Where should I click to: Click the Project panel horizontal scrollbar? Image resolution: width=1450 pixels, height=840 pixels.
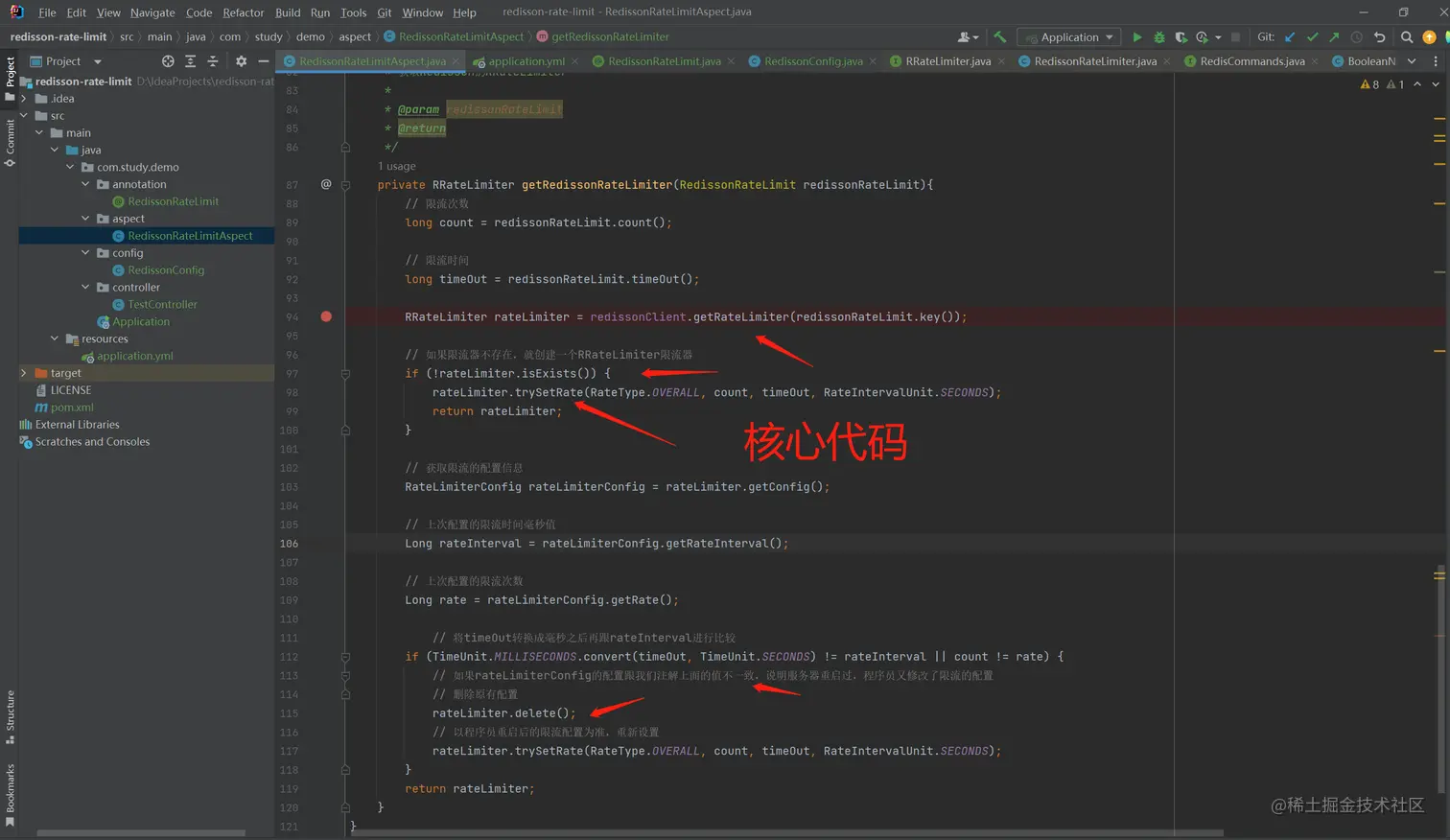[x=141, y=832]
